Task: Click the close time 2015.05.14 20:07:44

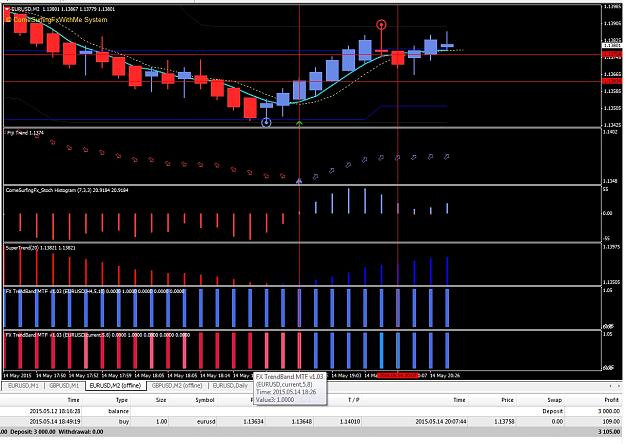Action: 440,421
